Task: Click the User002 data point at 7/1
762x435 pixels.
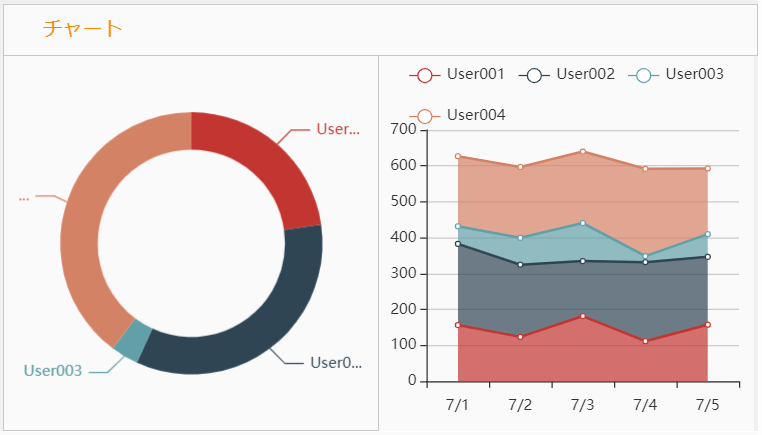Action: 458,244
